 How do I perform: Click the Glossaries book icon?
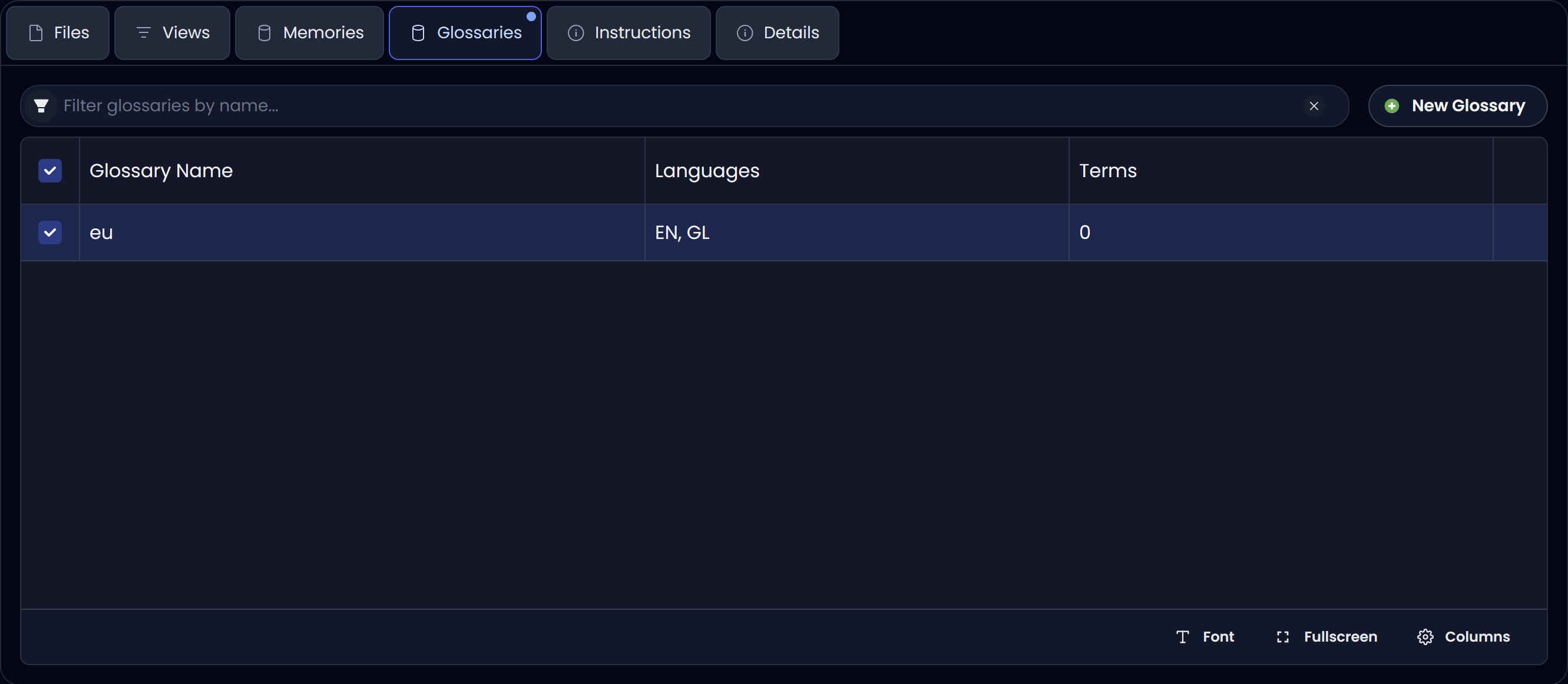[x=418, y=33]
